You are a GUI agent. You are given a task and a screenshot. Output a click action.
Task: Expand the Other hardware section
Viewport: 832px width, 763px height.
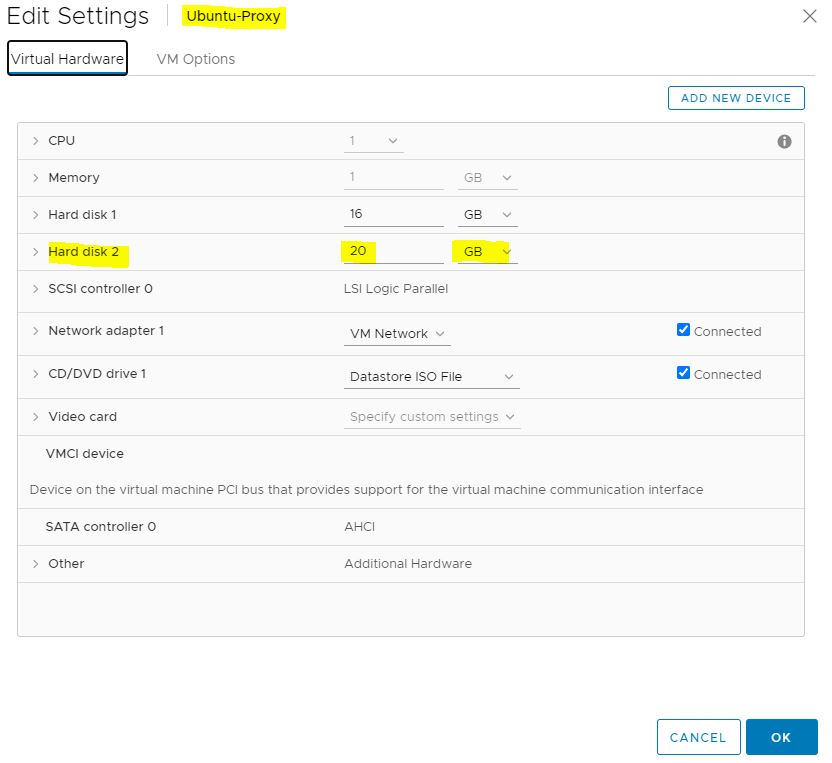click(x=36, y=563)
